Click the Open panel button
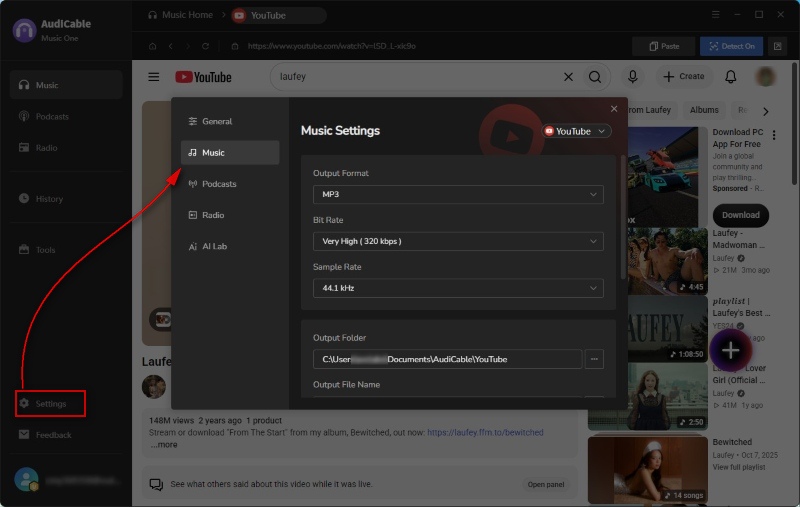The width and height of the screenshot is (800, 507). 545,484
